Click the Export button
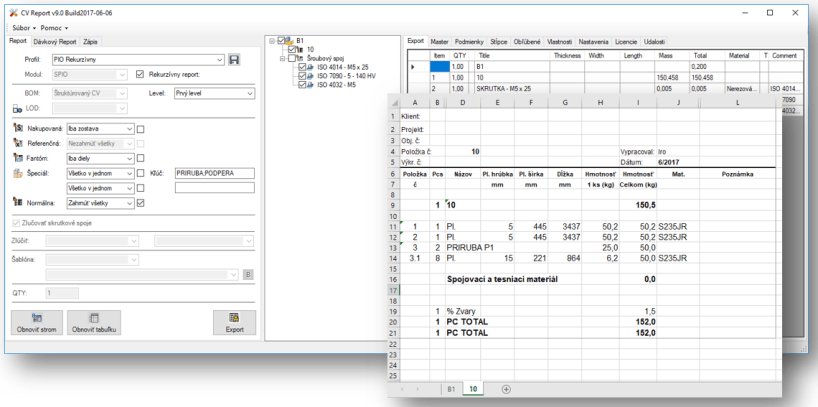The width and height of the screenshot is (818, 407). tap(232, 322)
